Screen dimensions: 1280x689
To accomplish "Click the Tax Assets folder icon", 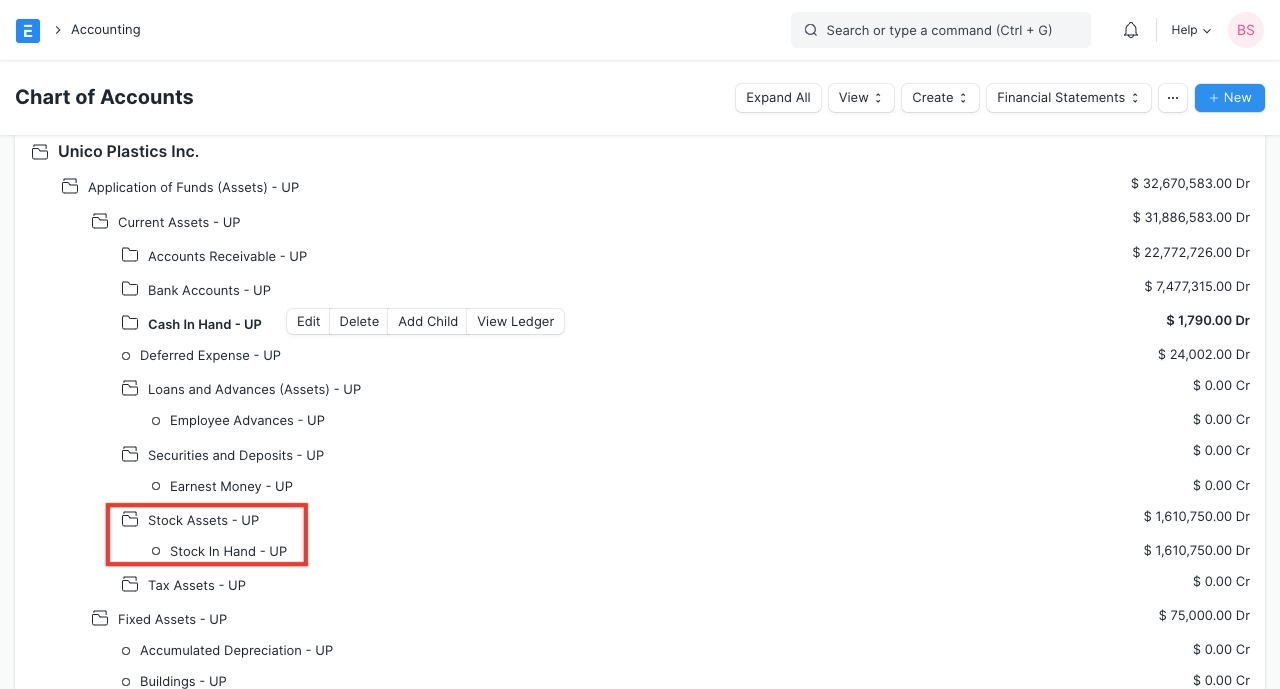I will coord(130,585).
